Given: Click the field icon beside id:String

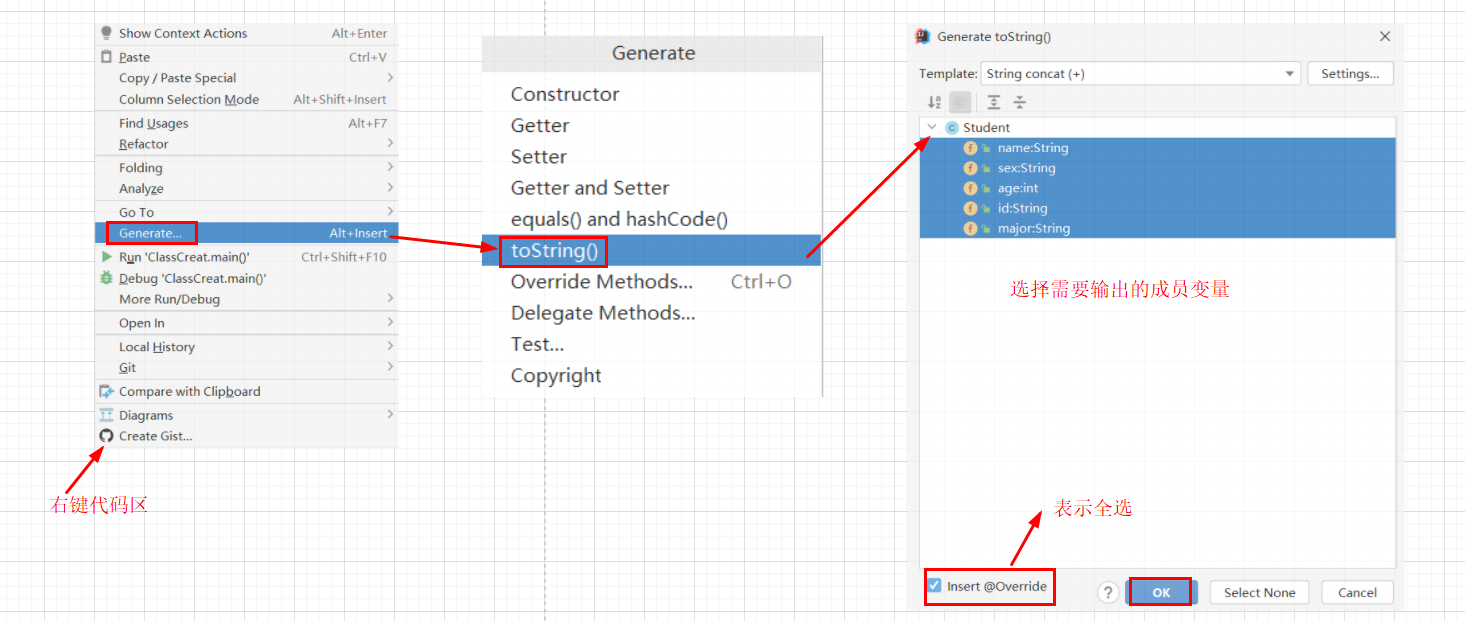Looking at the screenshot, I should tap(970, 208).
